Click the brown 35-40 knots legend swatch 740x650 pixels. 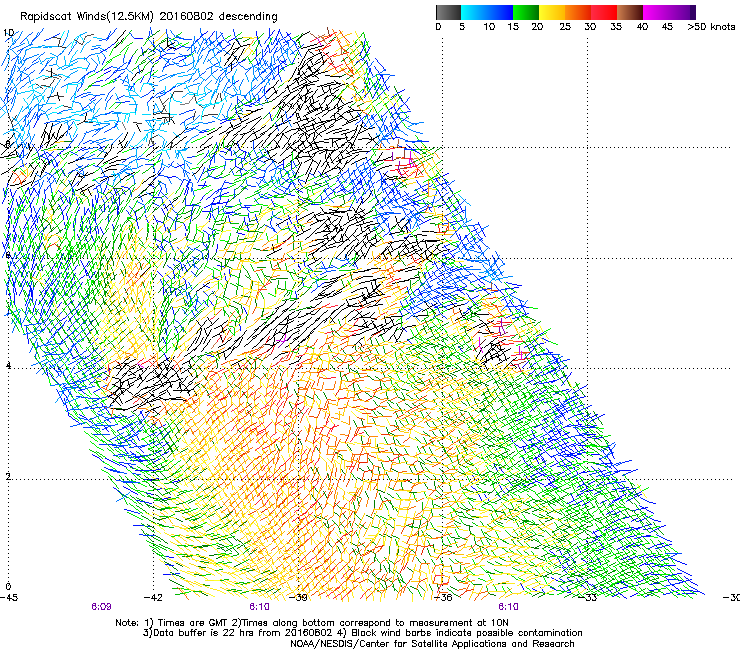pos(630,12)
